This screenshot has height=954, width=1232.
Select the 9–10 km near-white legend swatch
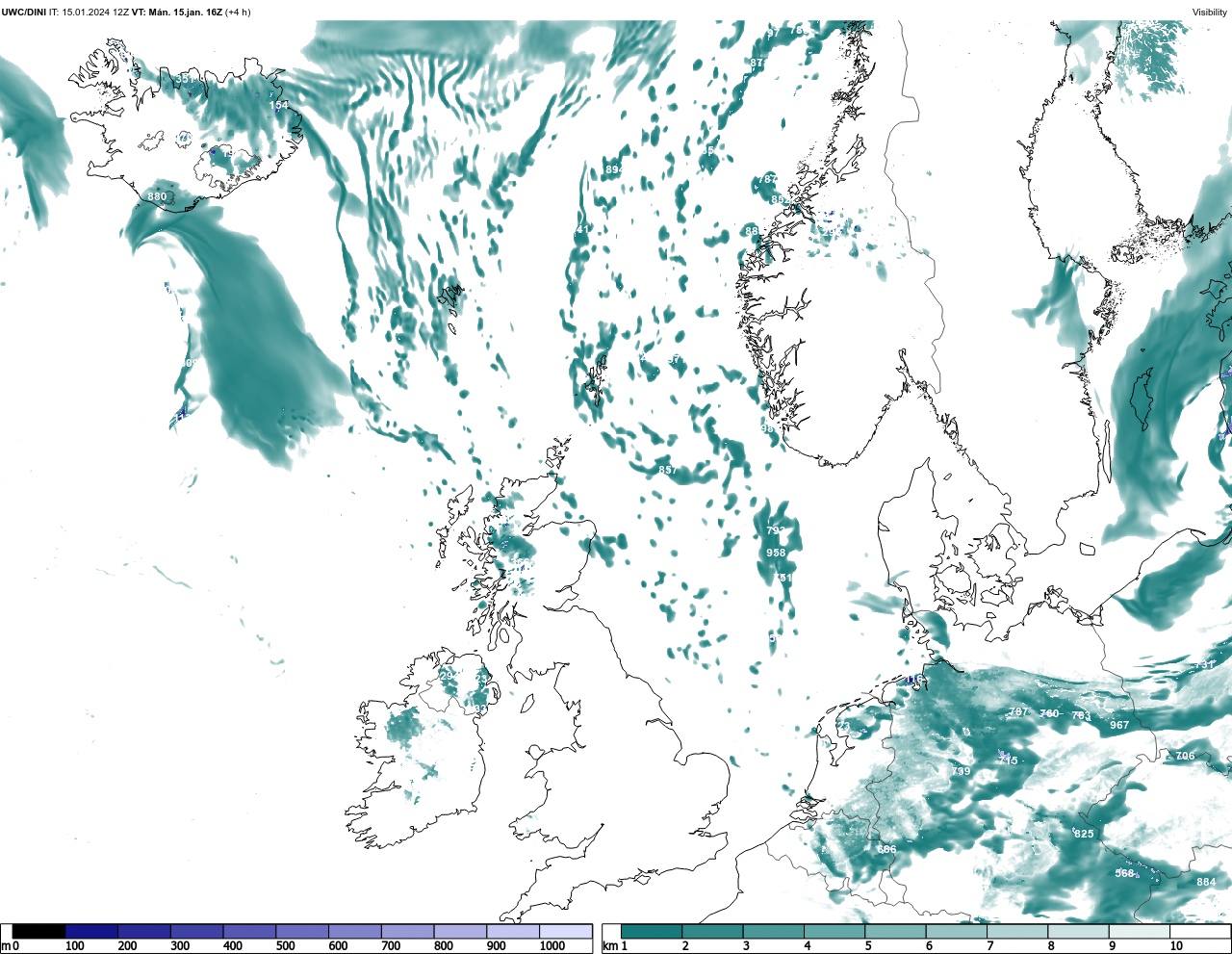[1138, 932]
